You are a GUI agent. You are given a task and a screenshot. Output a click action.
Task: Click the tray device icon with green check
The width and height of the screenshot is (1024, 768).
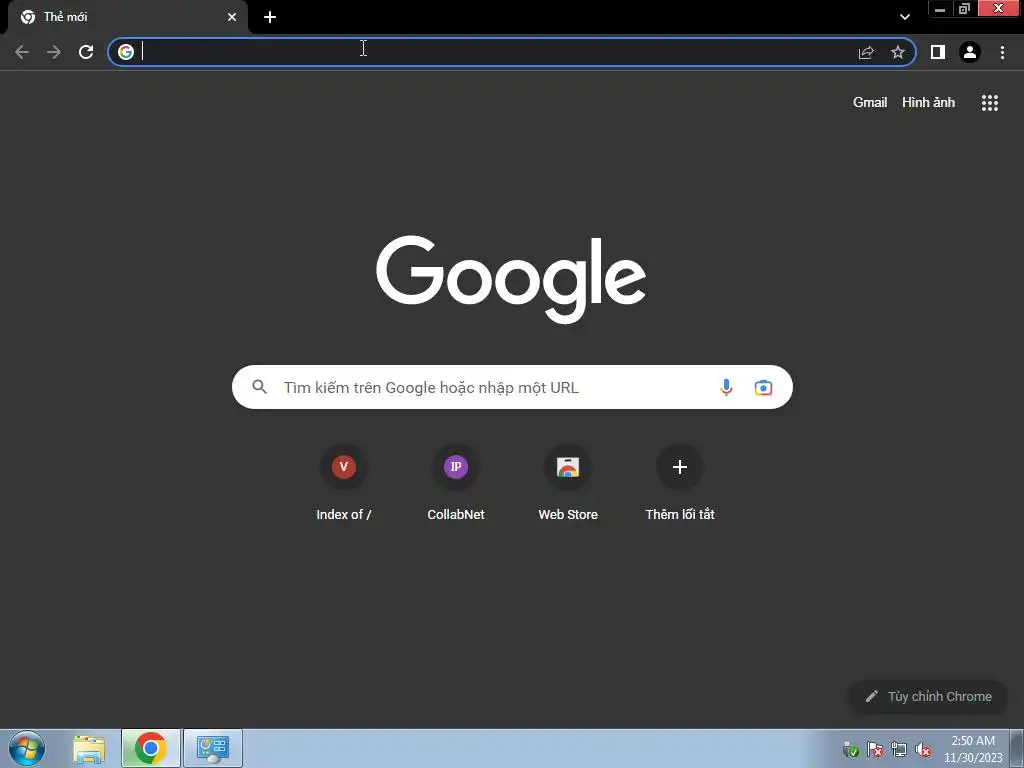850,750
